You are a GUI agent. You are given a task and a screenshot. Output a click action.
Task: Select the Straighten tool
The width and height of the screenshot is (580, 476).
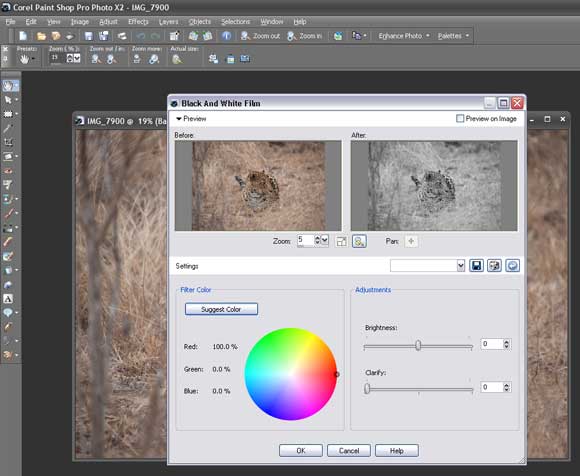8,157
